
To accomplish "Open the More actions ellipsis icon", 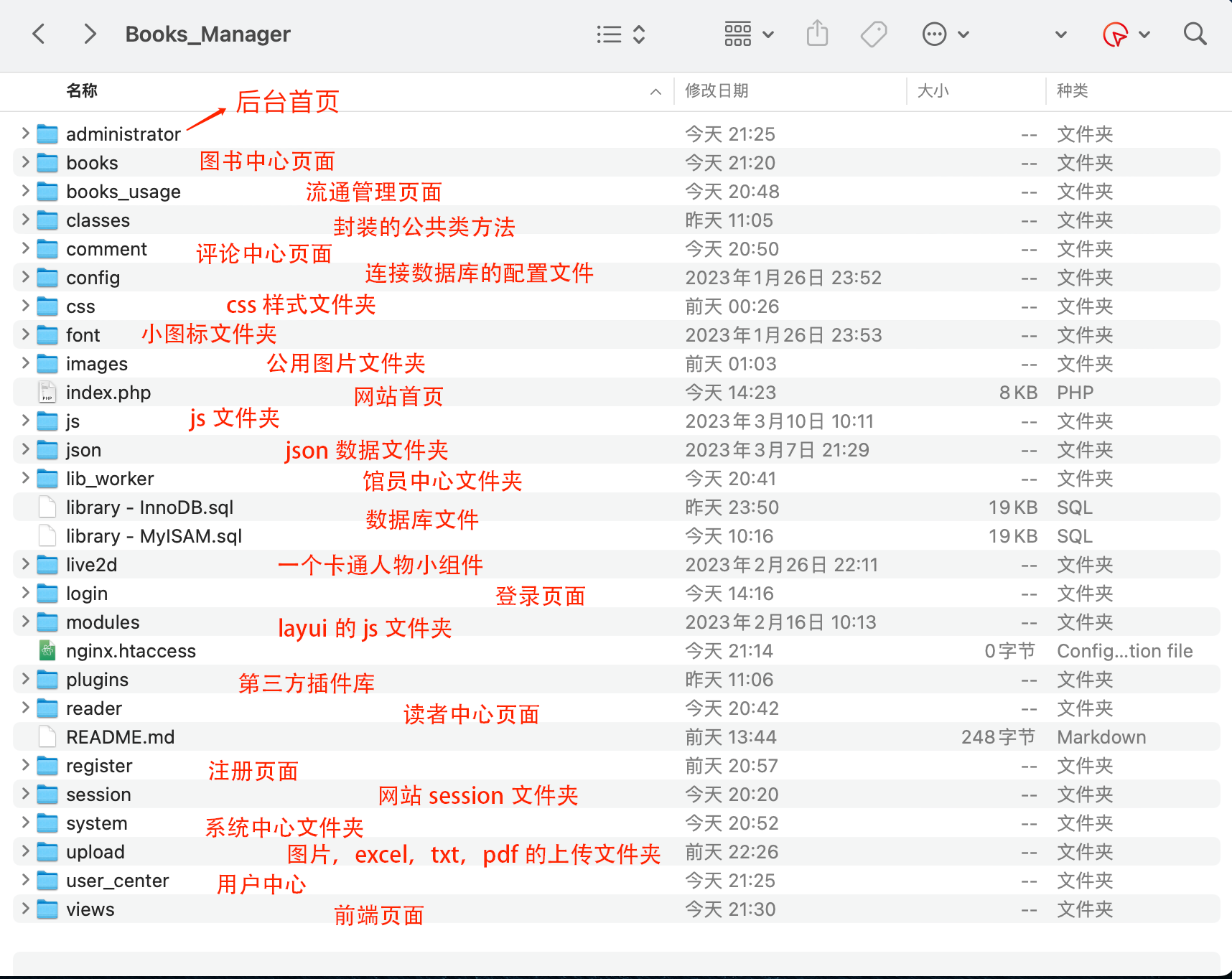I will [934, 33].
